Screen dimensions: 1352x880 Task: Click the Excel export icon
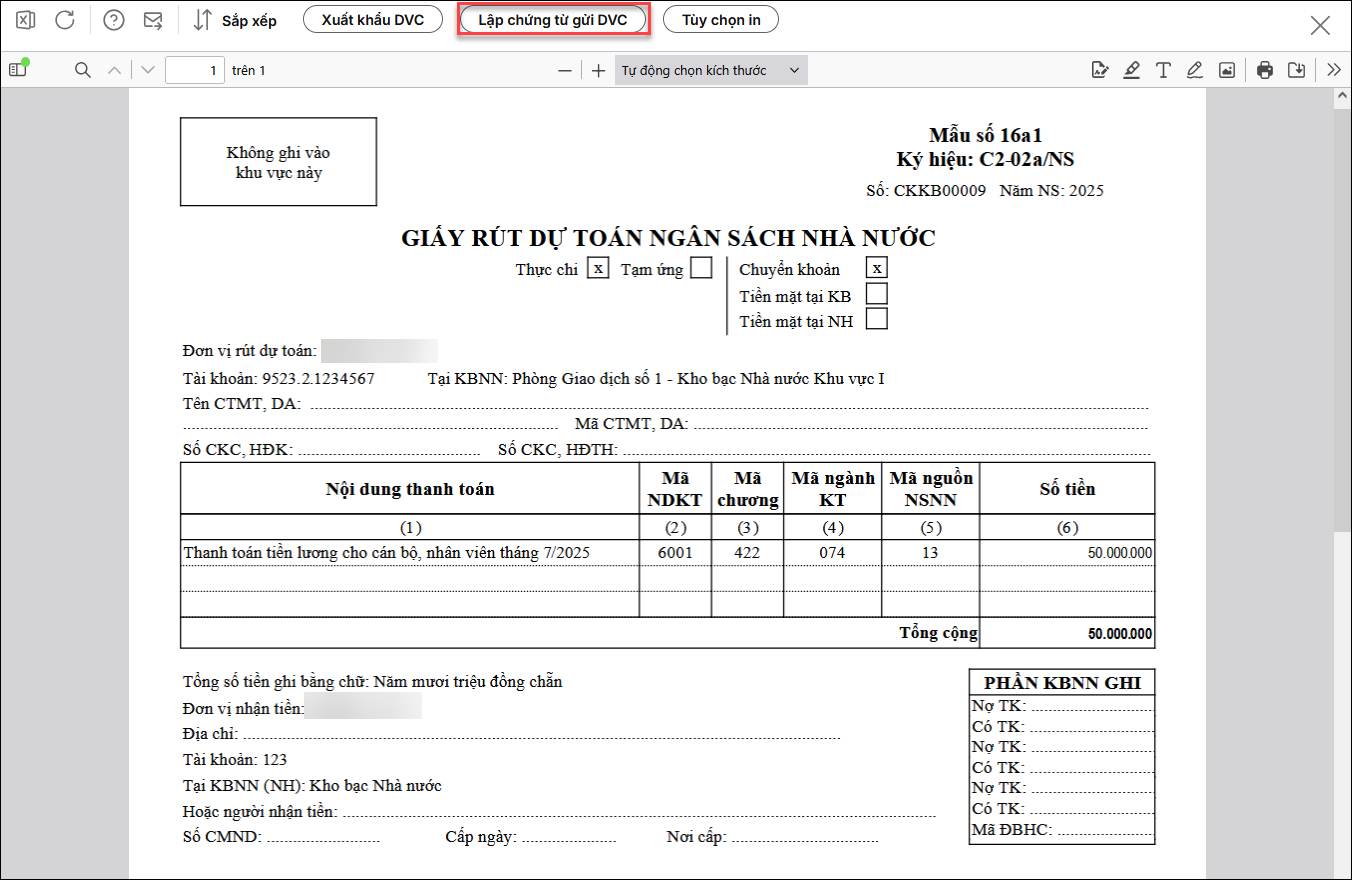[26, 20]
